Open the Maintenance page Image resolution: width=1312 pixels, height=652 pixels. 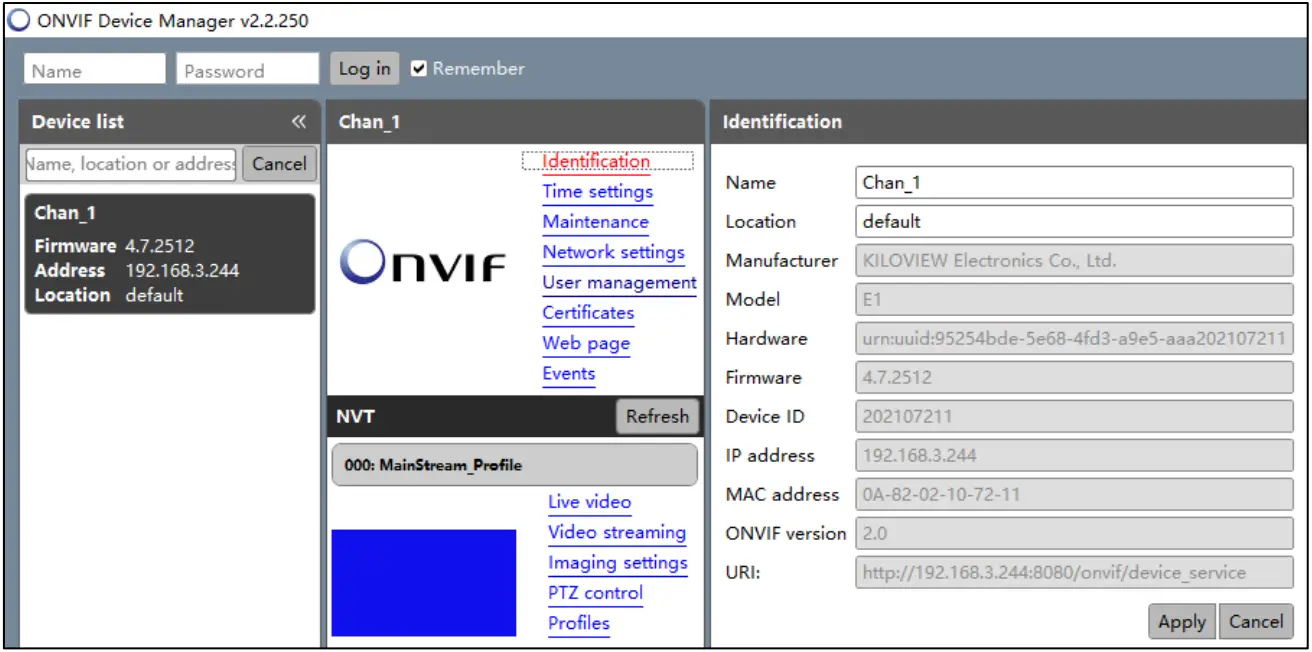coord(595,221)
